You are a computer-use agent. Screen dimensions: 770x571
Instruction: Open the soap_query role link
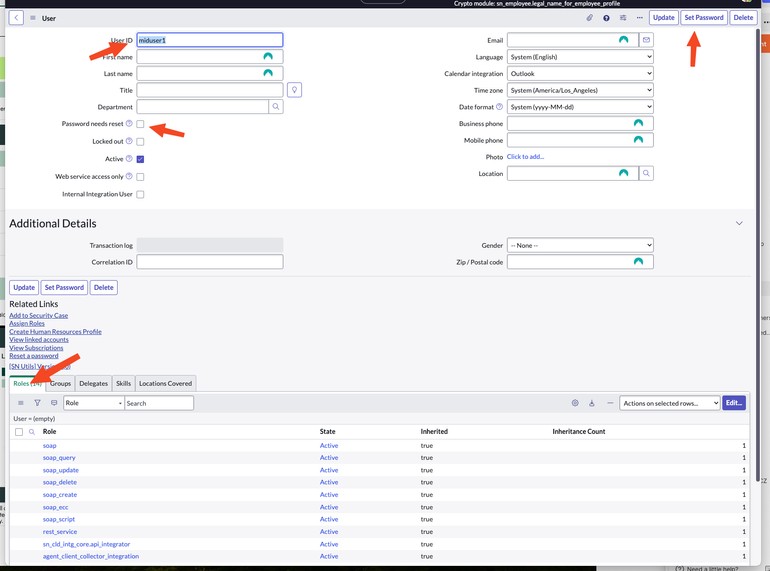[x=59, y=458]
